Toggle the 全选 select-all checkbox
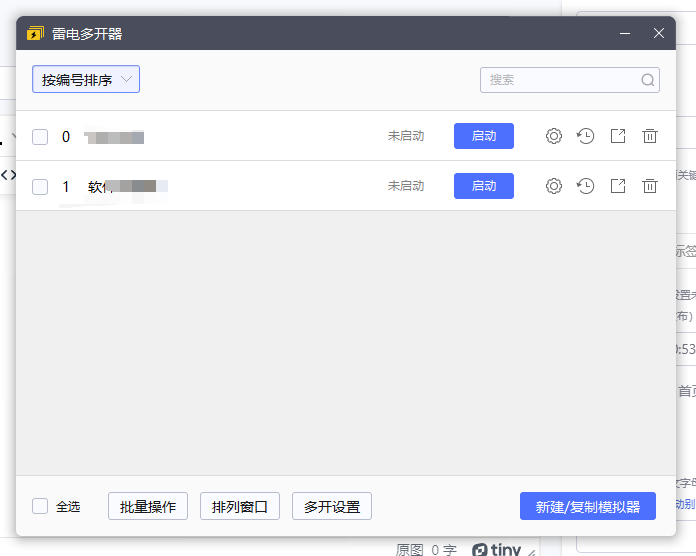The image size is (696, 556). (40, 506)
